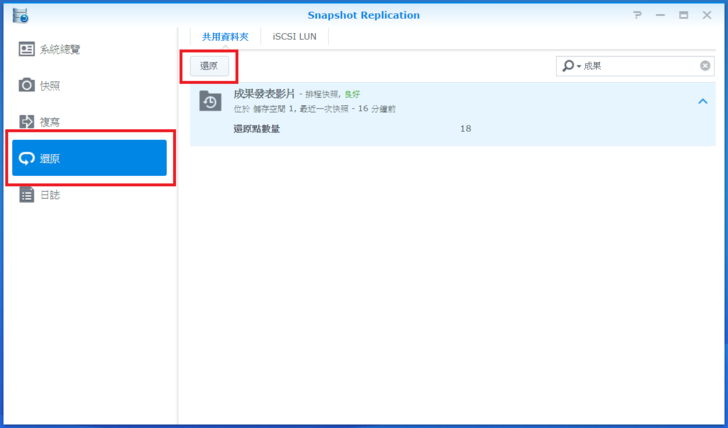Click the recovery loop icon in the sidebar
The height and width of the screenshot is (428, 728).
coord(26,159)
